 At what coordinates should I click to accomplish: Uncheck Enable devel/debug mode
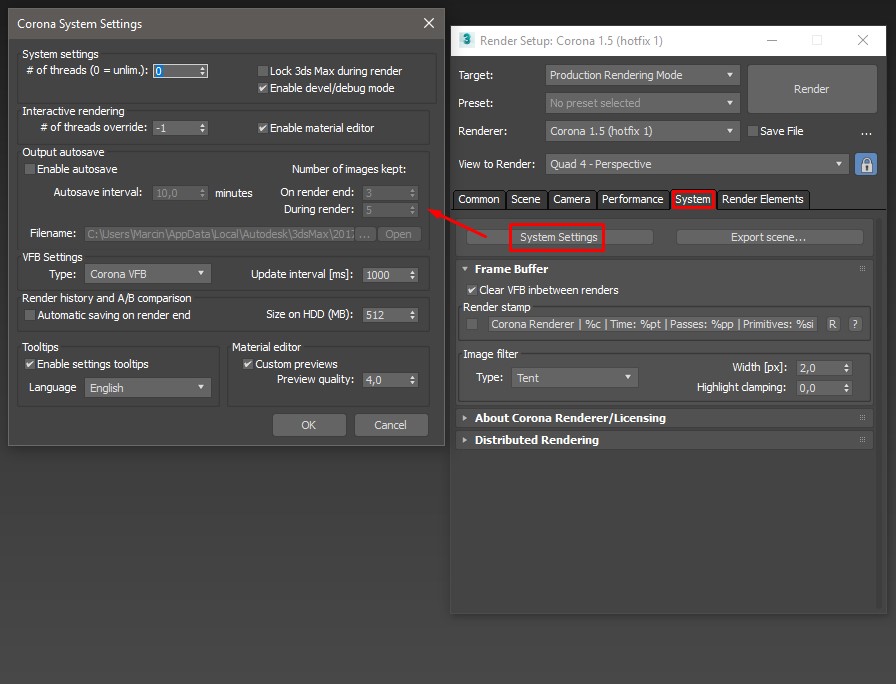(x=263, y=88)
